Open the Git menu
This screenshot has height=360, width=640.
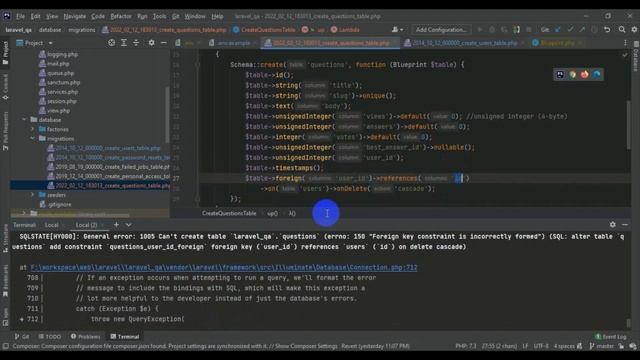[x=176, y=16]
